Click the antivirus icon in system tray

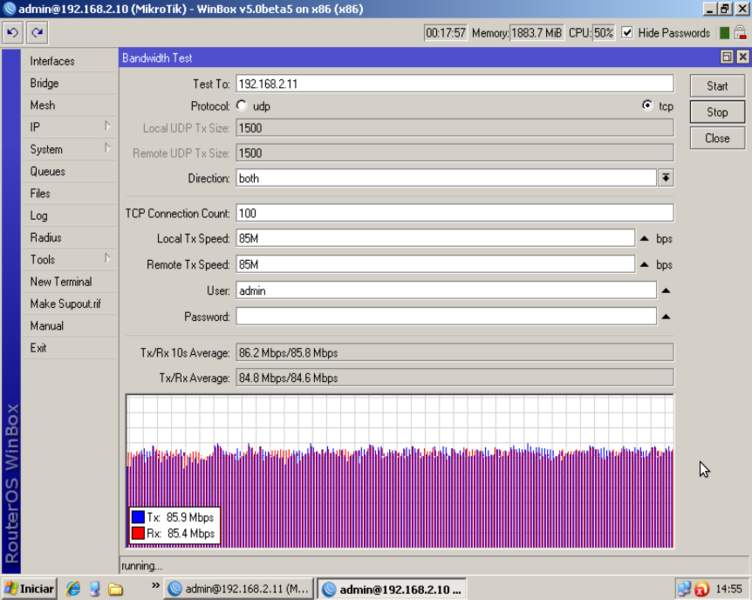tap(702, 589)
